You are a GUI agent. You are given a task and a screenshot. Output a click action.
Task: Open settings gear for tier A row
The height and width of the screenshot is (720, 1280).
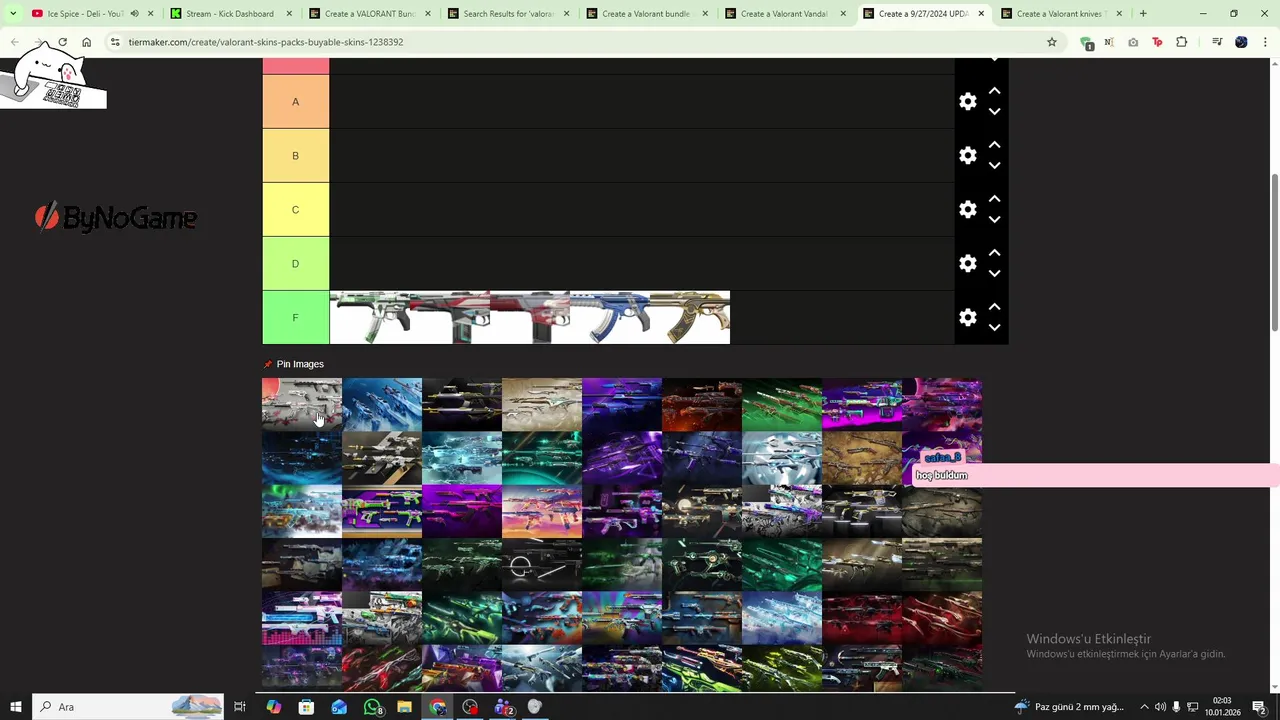click(x=967, y=102)
